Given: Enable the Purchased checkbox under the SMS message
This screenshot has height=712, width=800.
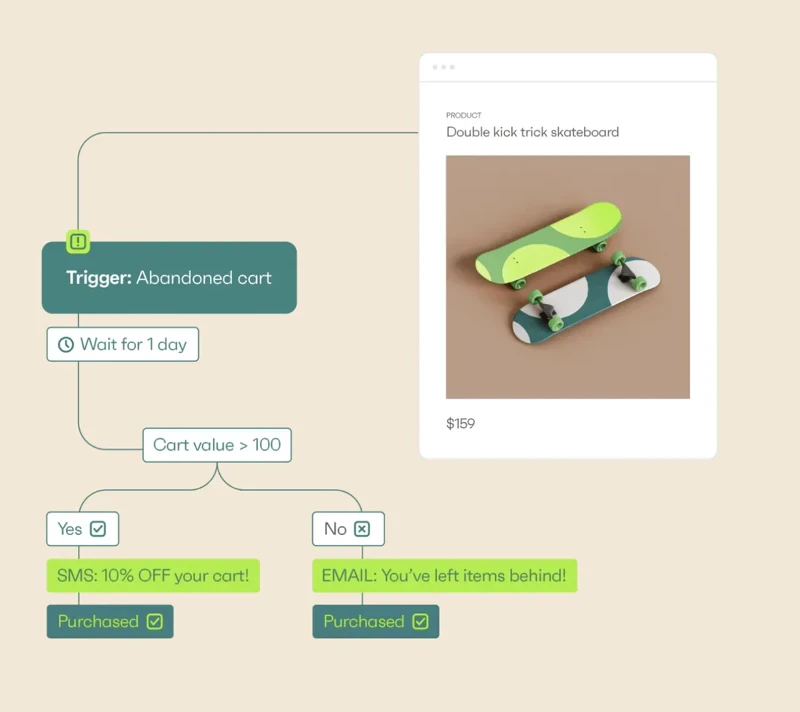Looking at the screenshot, I should [x=153, y=621].
